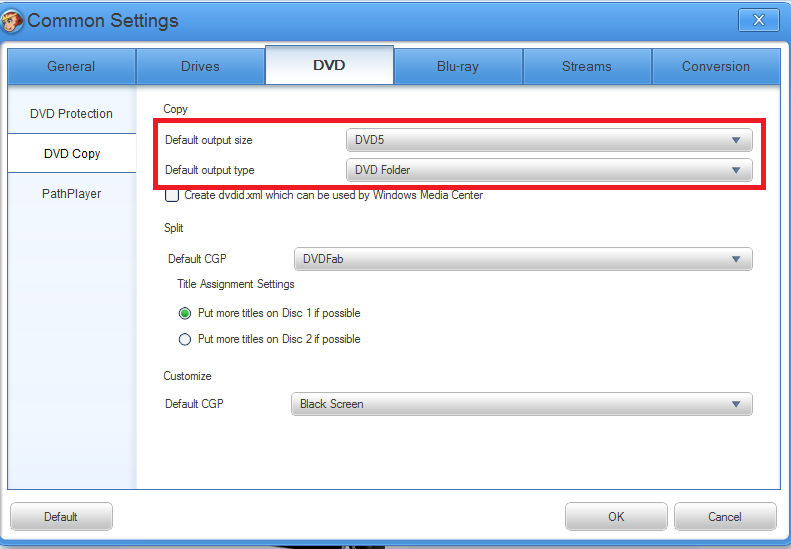Select DVD Protection in the sidebar
The height and width of the screenshot is (549, 791).
(x=72, y=114)
